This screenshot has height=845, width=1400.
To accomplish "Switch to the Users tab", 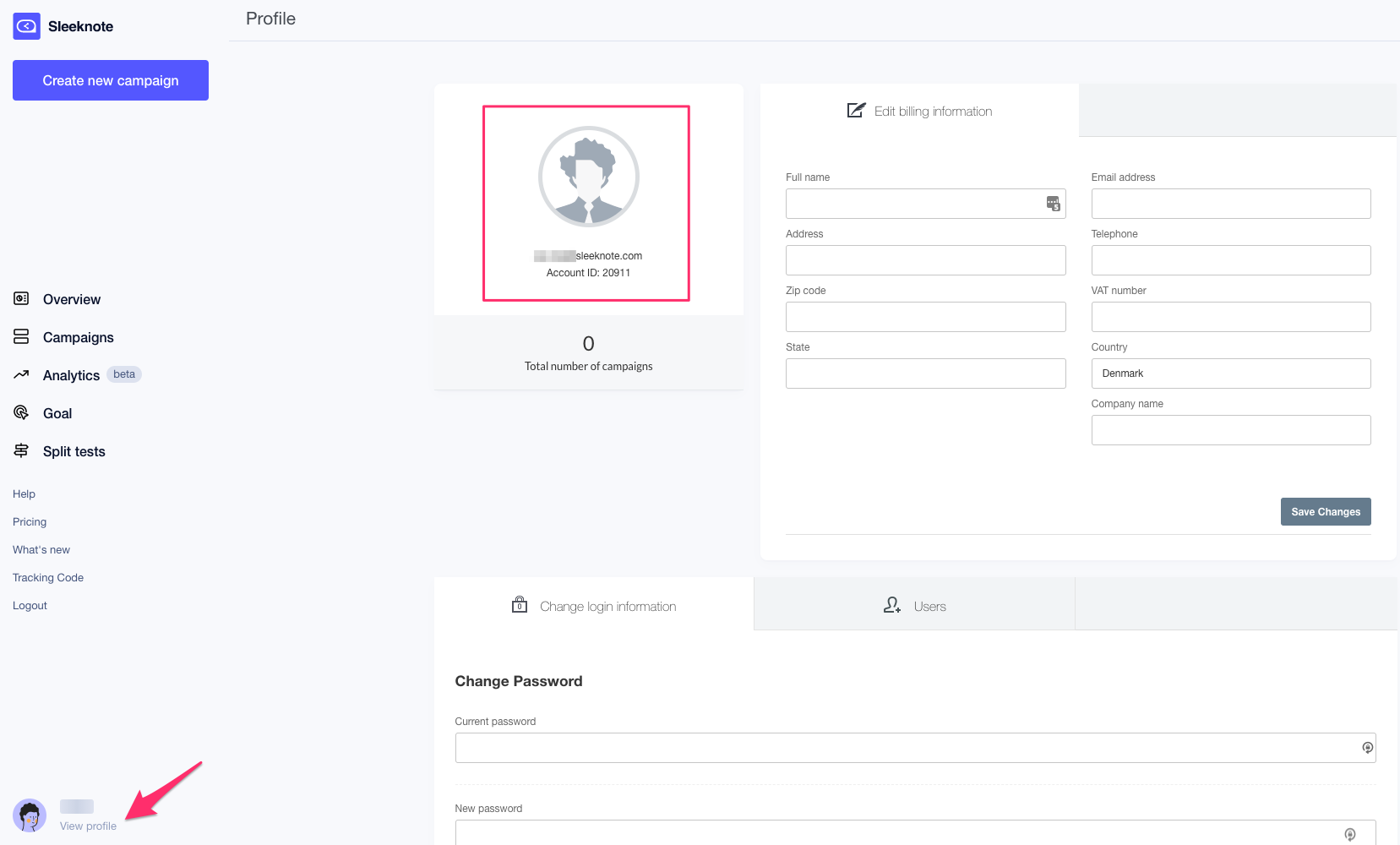I will (x=914, y=606).
